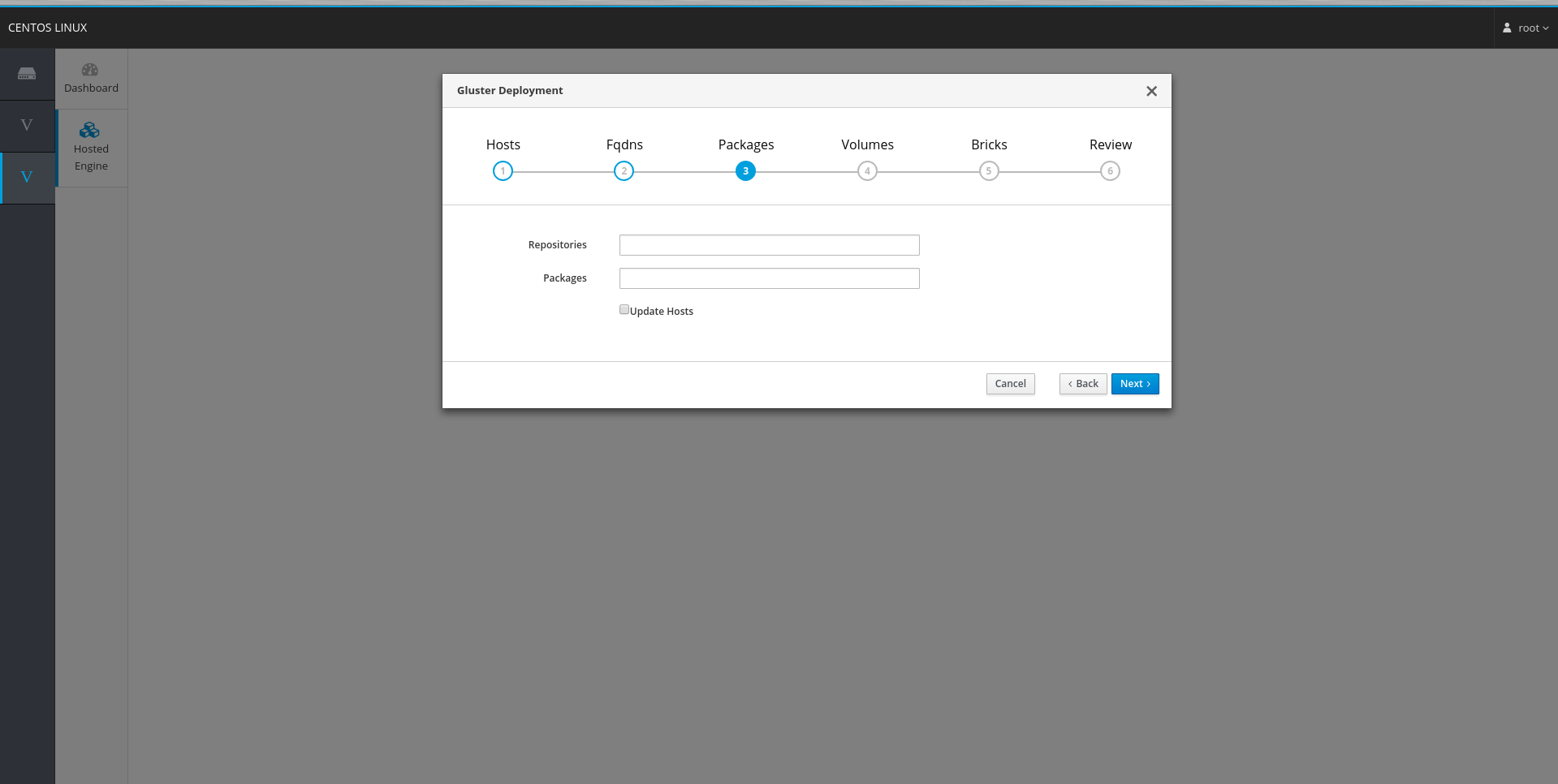
Task: Click the root user avatar icon
Action: click(1508, 27)
